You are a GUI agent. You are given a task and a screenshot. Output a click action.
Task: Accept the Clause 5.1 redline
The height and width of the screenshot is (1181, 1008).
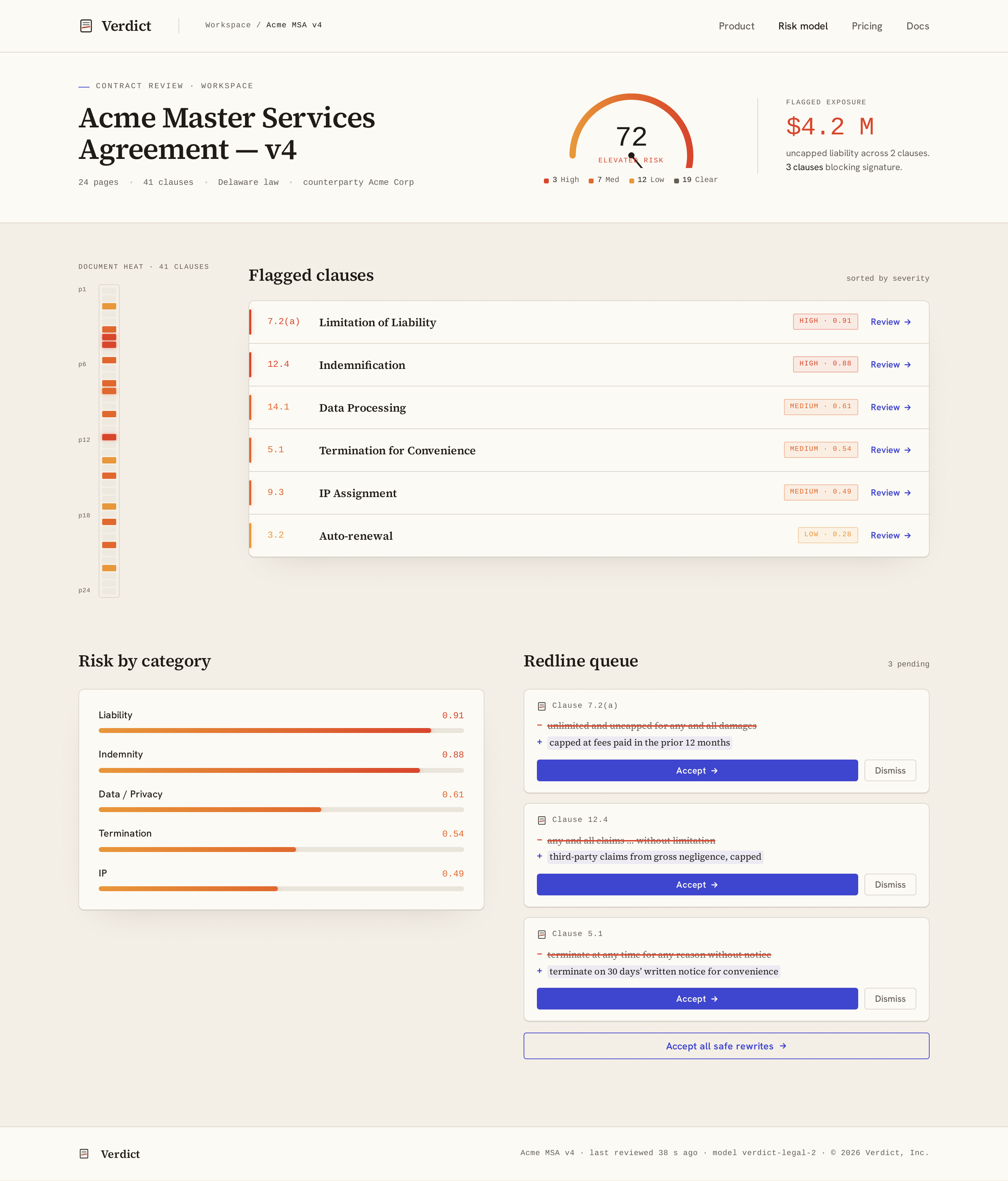(697, 999)
